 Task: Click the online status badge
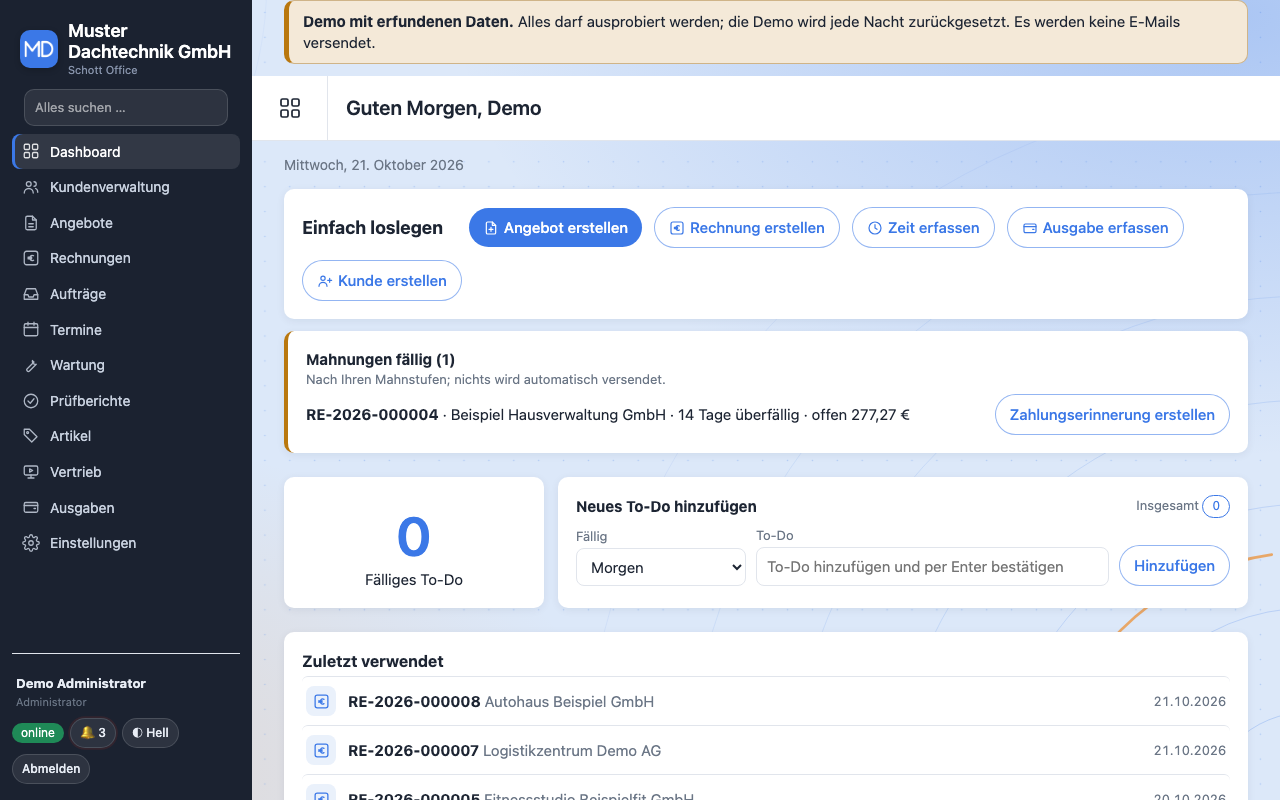[x=38, y=733]
